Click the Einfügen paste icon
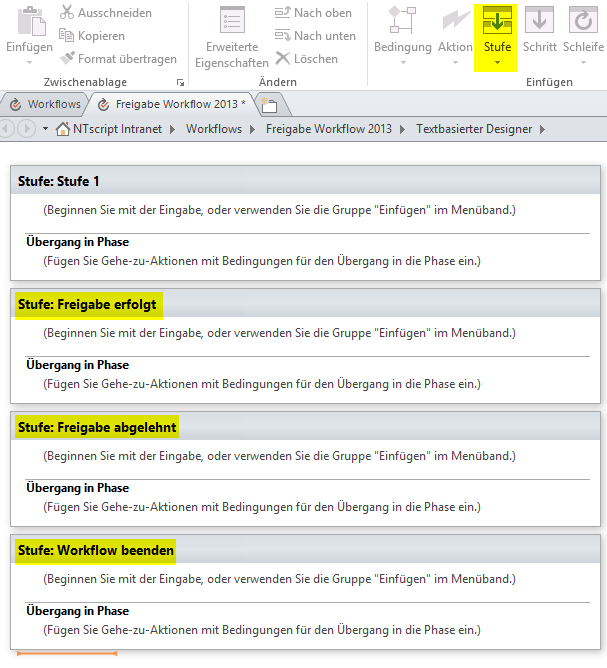Screen dimensions: 607x668 pyautogui.click(x=31, y=21)
